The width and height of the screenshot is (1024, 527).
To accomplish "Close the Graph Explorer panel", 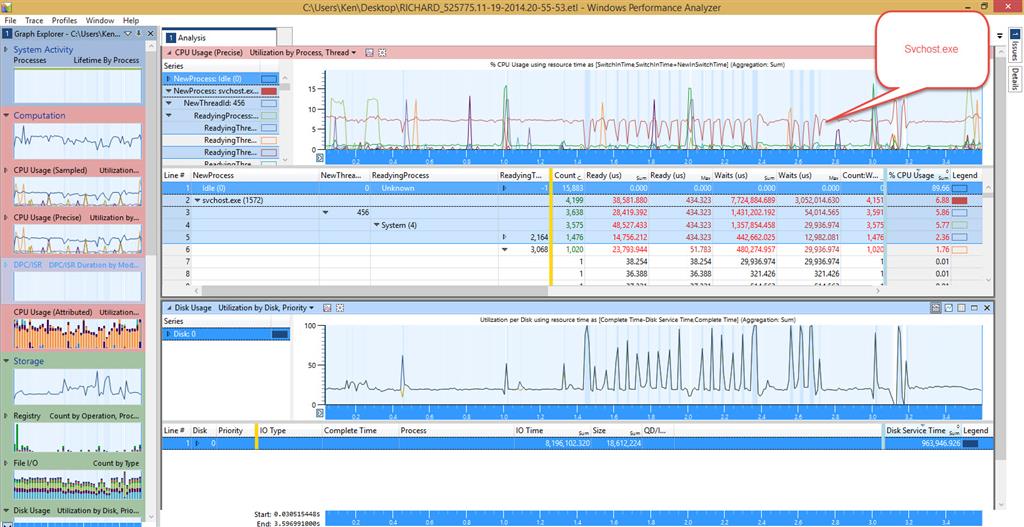I will [150, 33].
